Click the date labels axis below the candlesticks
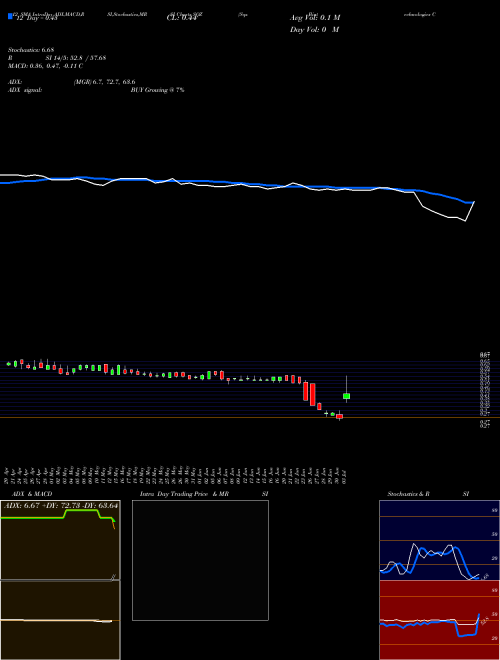The image size is (500, 660). coord(176,476)
